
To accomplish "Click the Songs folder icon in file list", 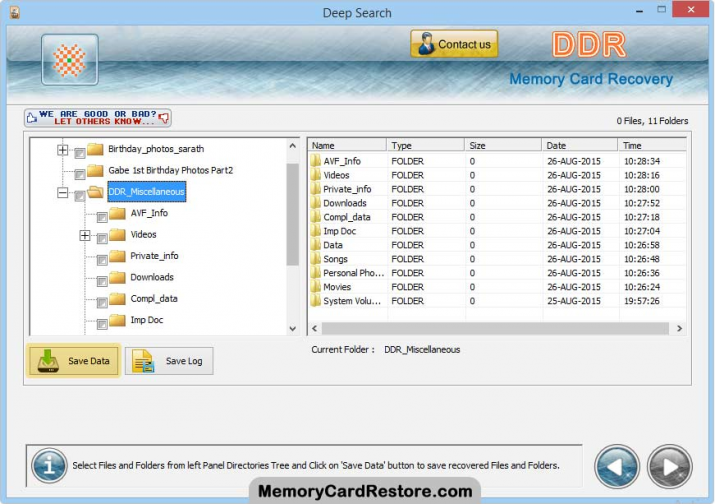I will click(x=315, y=259).
